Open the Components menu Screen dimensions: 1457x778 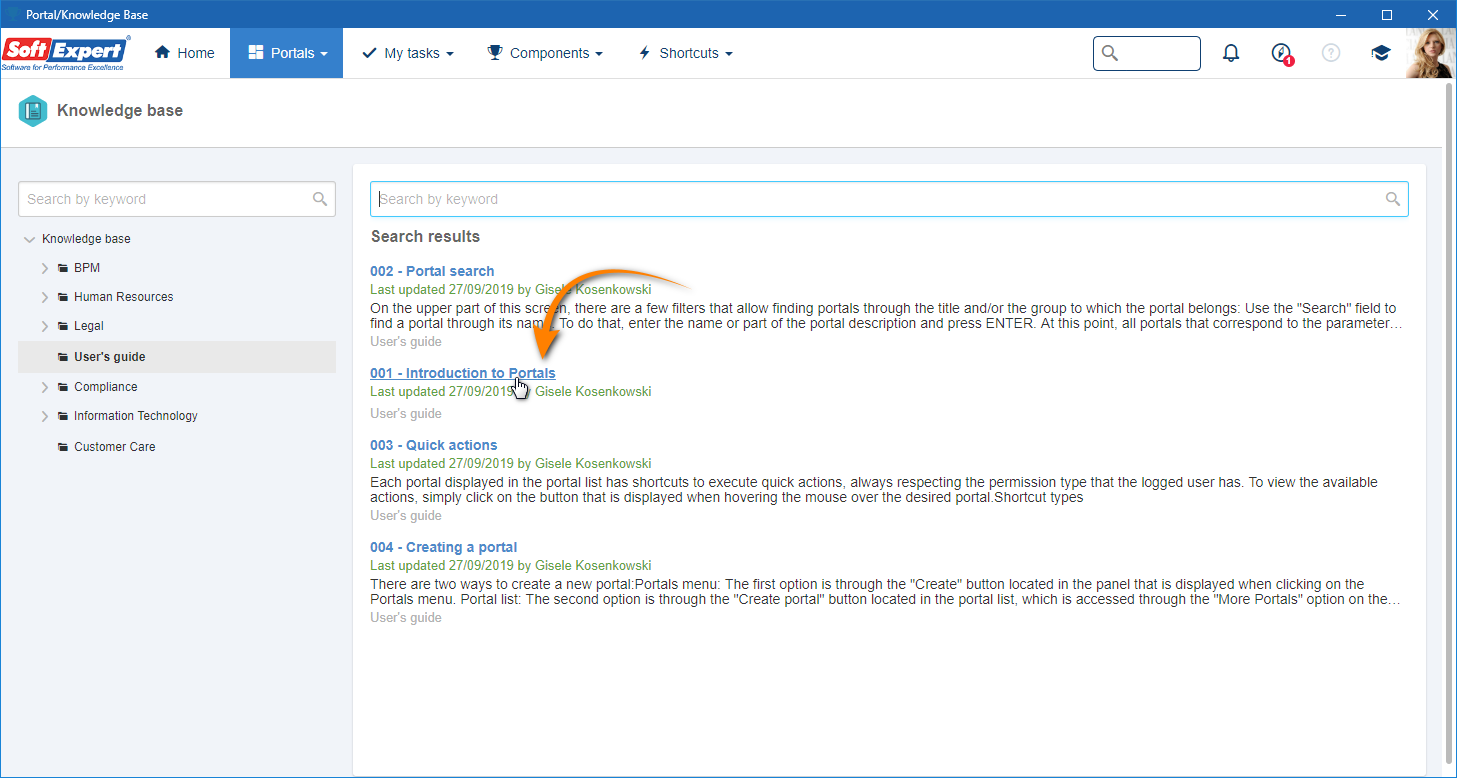click(545, 53)
